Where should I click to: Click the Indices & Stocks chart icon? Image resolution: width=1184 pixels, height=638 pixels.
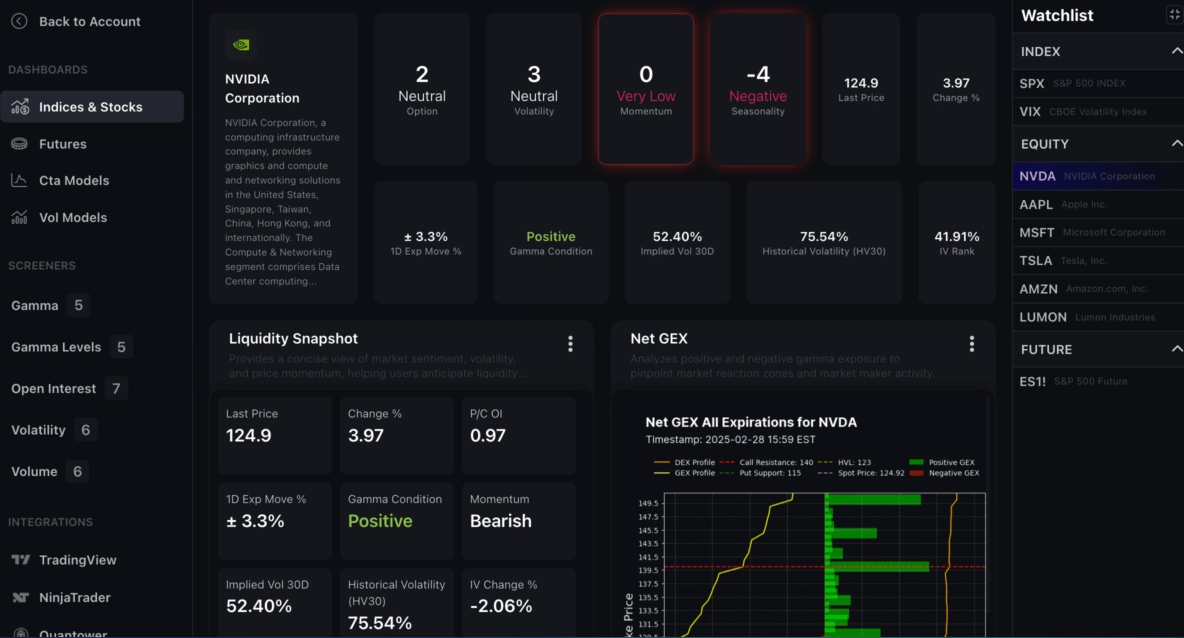coord(20,106)
